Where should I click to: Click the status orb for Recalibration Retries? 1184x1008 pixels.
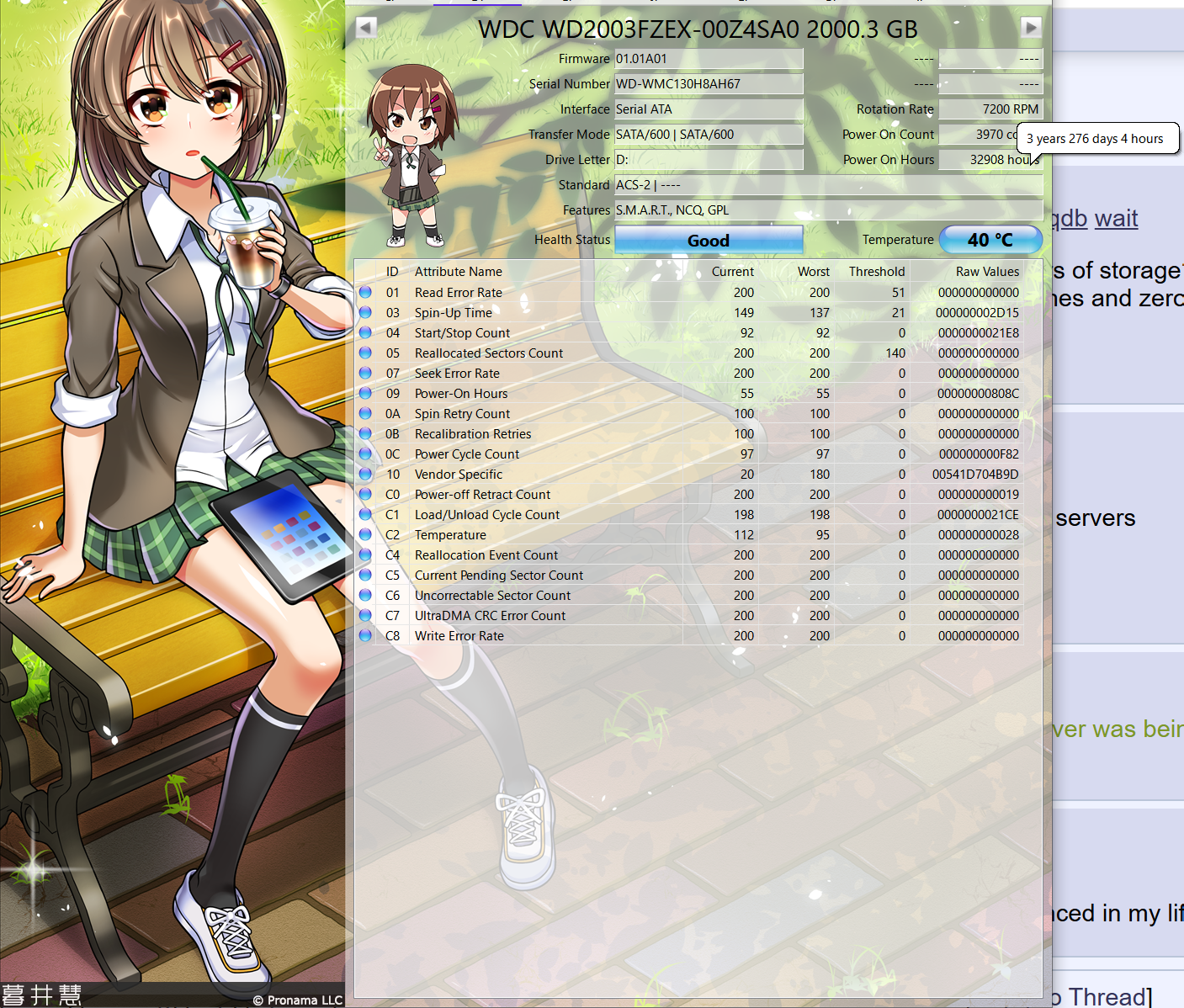(365, 433)
